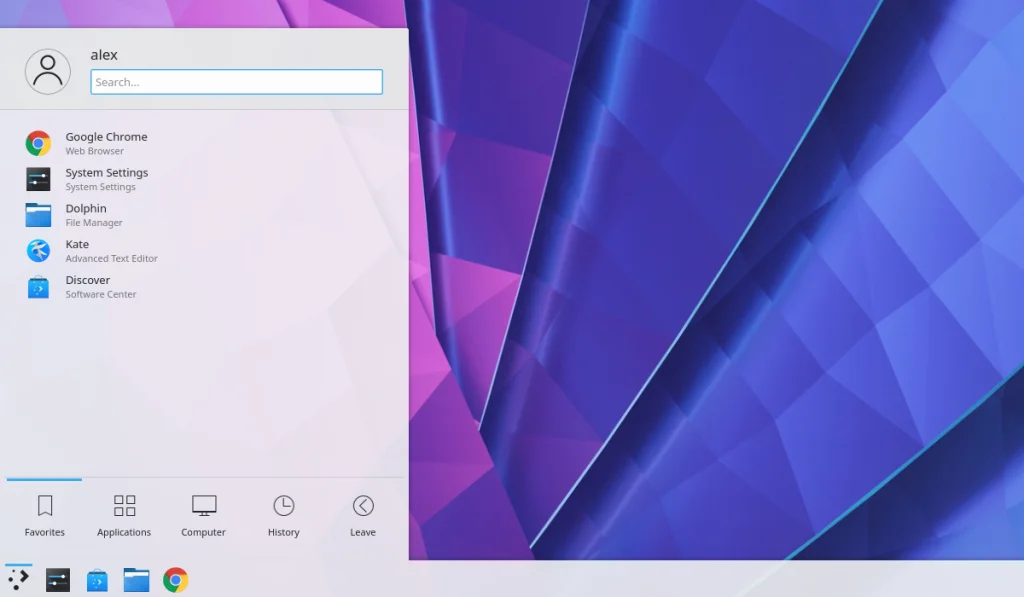
Task: Click the user avatar icon
Action: click(x=47, y=70)
